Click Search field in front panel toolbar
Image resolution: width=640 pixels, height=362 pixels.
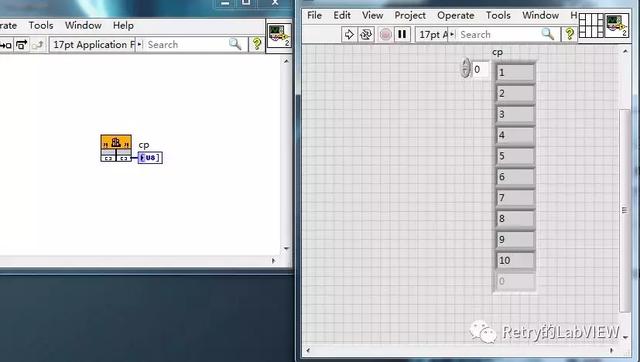500,35
